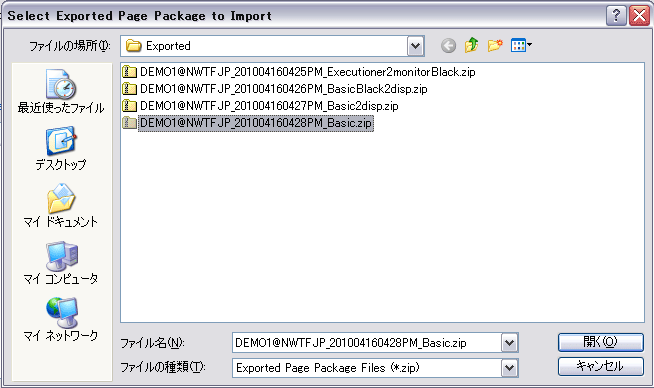Open Recent Files (最近使ったファイル) location
Viewport: 654px width, 388px height.
click(61, 92)
